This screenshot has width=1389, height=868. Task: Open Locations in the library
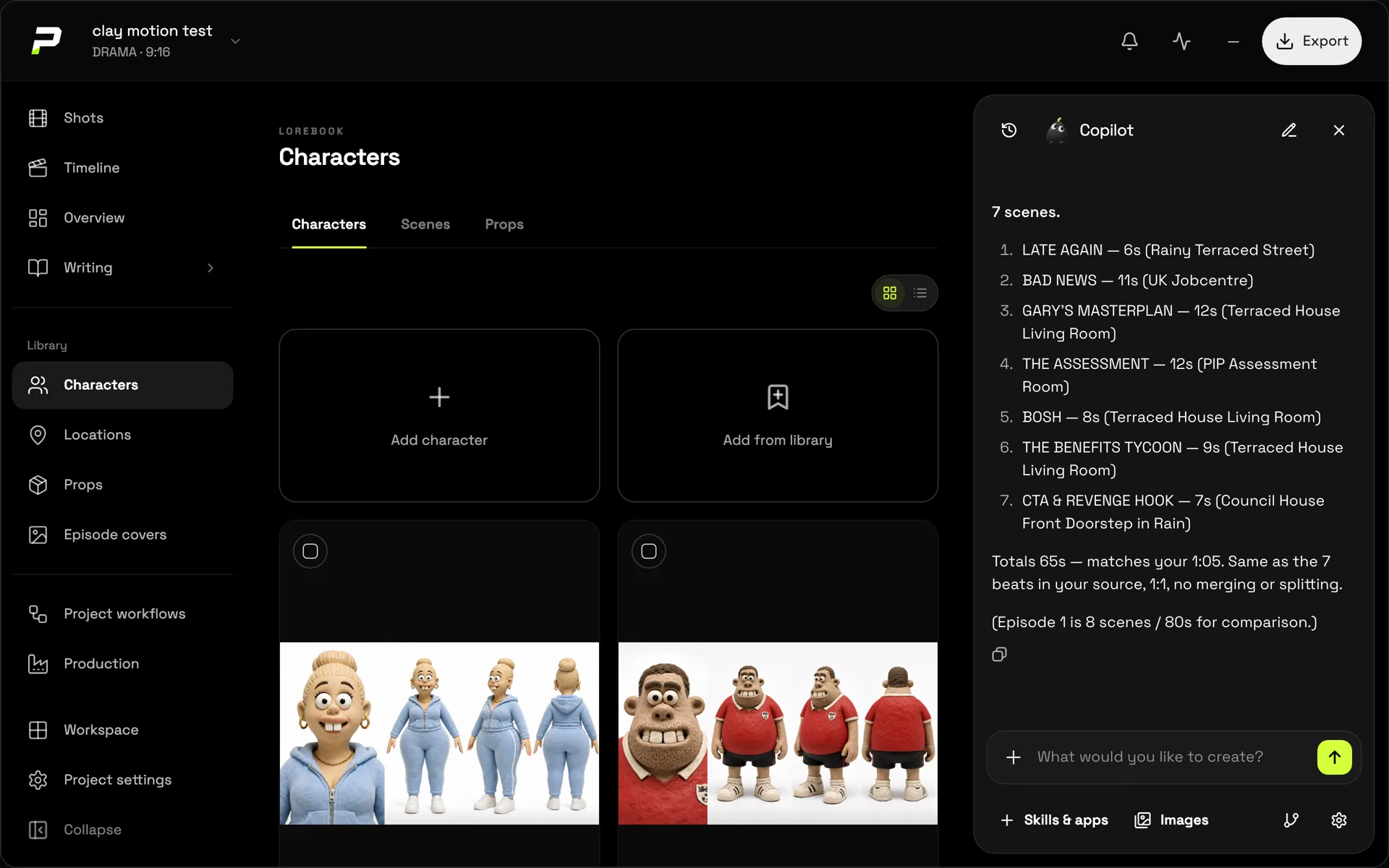click(123, 435)
